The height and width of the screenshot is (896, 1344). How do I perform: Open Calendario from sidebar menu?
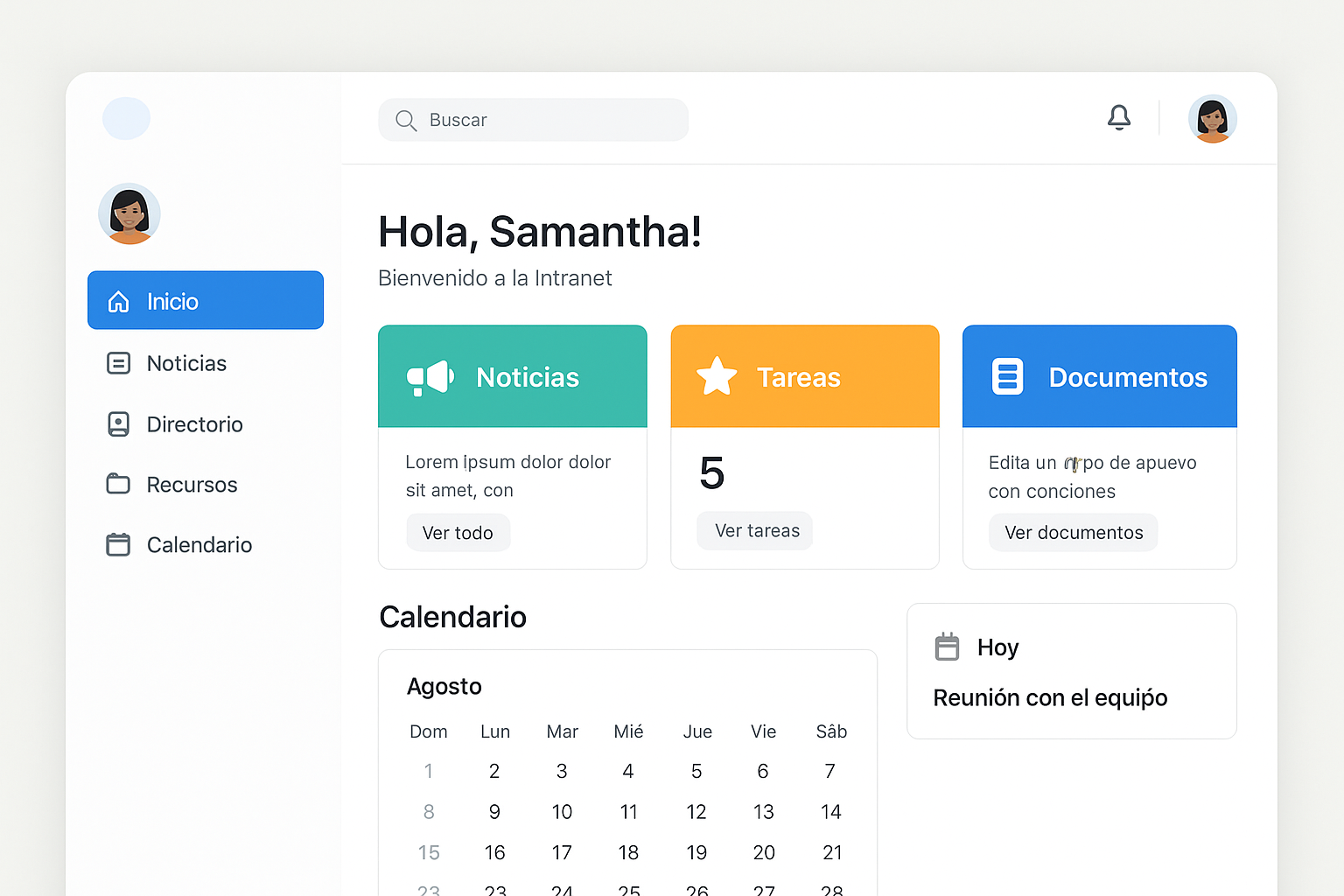199,545
